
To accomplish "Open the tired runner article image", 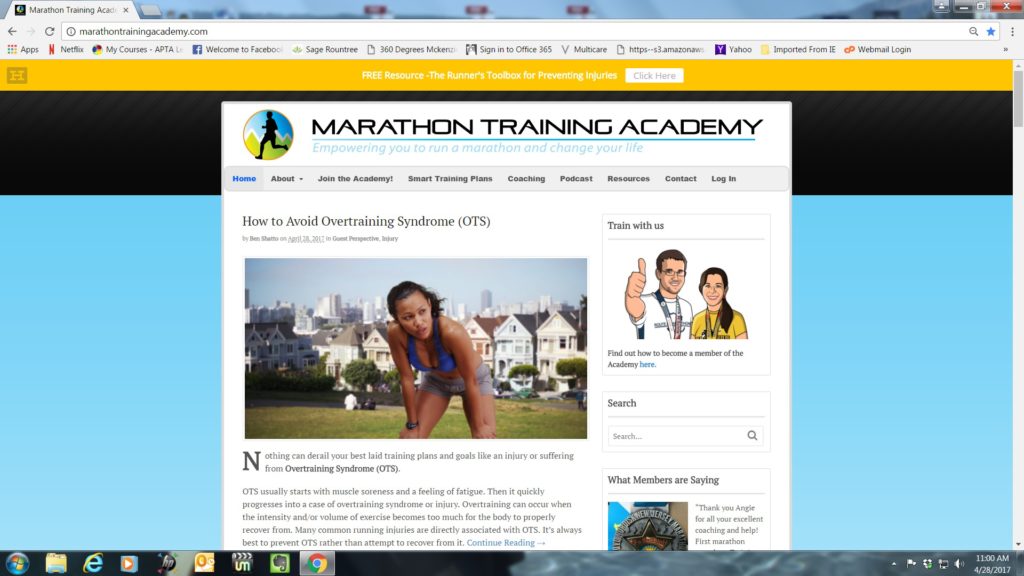I will coord(415,348).
